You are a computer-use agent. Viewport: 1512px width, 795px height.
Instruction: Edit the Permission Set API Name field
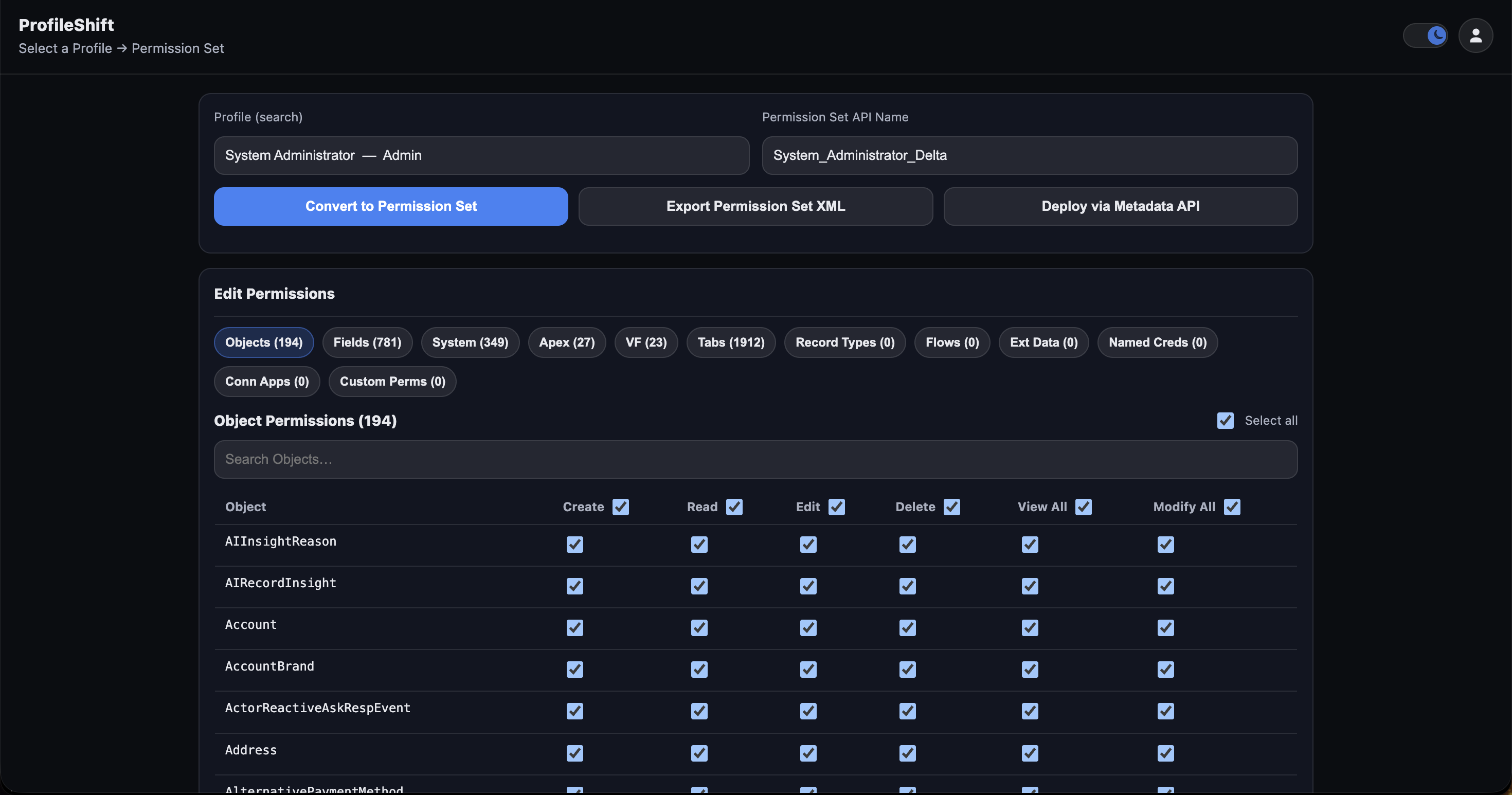coord(1030,155)
